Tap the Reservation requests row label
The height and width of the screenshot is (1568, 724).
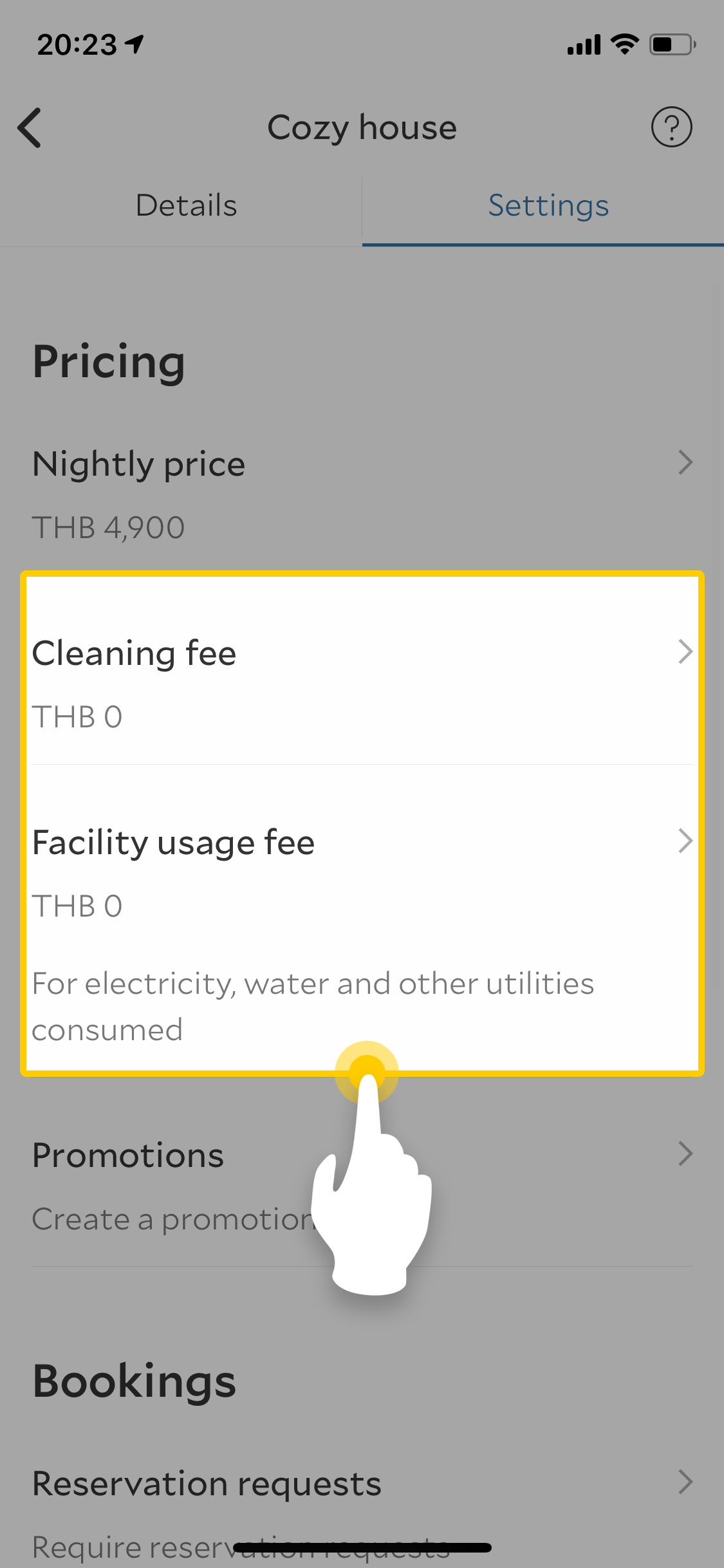pos(207,1484)
